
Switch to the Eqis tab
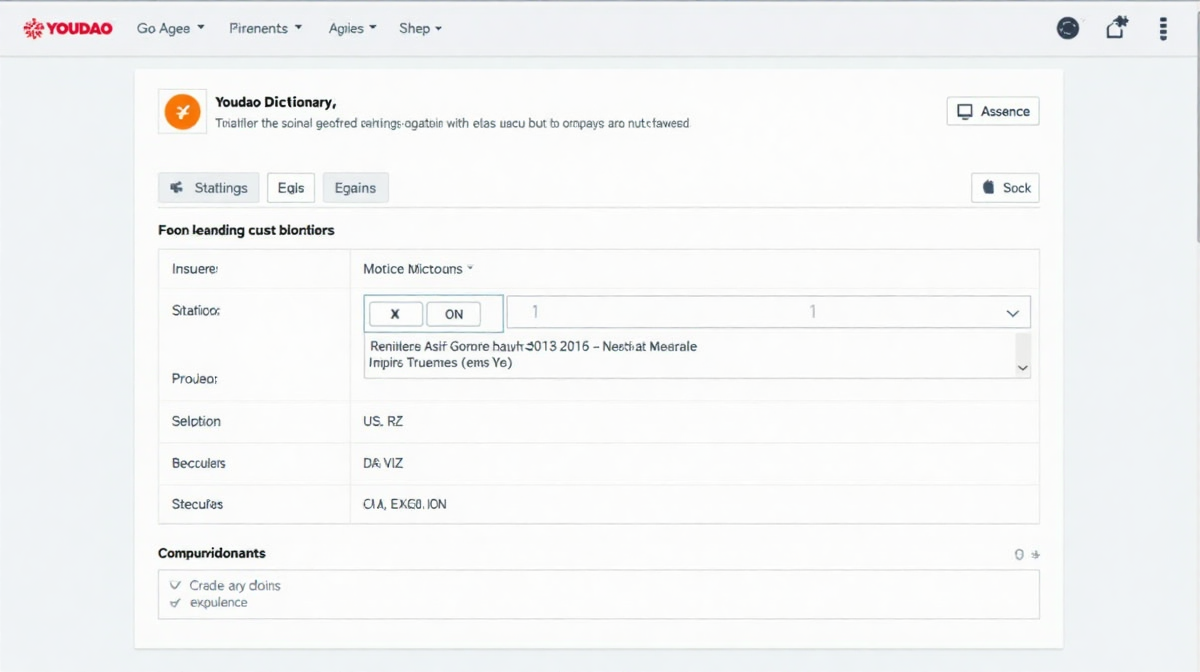coord(290,188)
